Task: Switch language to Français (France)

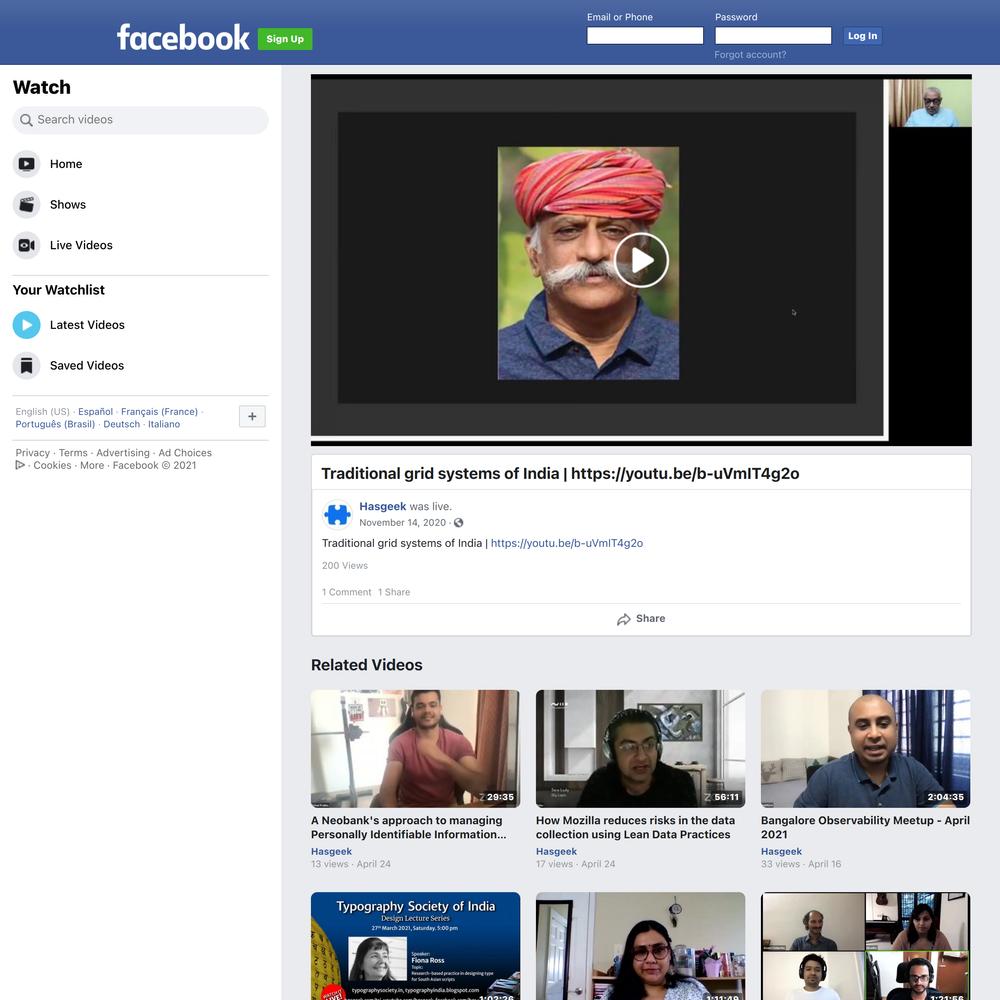Action: (x=159, y=412)
